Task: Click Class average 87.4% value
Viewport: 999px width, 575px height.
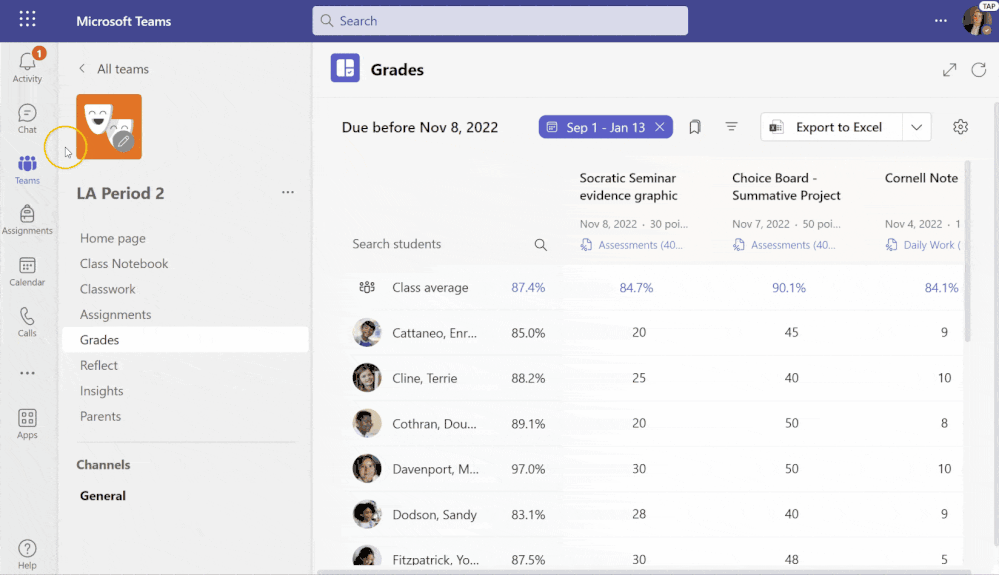Action: coord(528,287)
